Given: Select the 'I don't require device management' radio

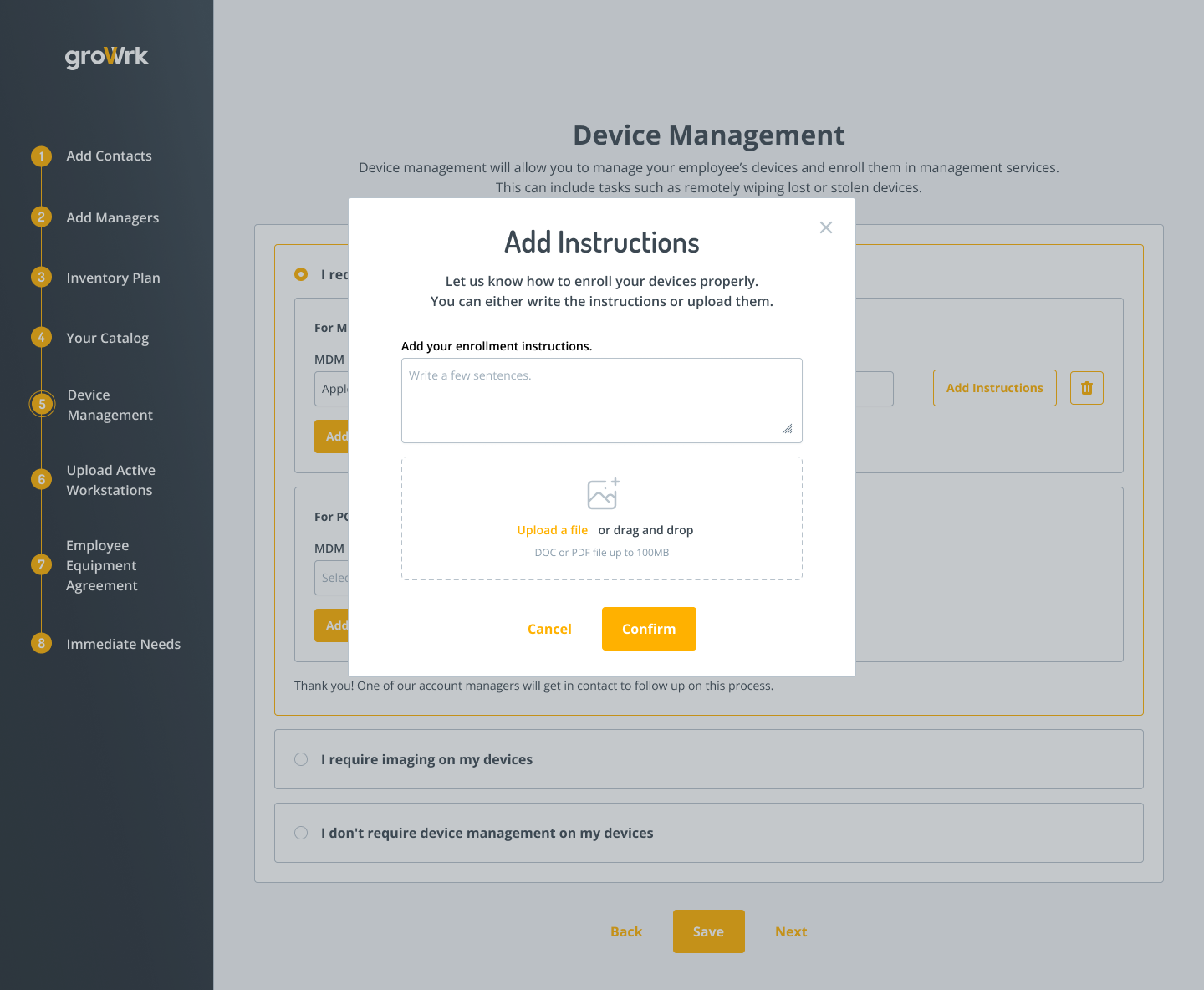Looking at the screenshot, I should [x=301, y=833].
